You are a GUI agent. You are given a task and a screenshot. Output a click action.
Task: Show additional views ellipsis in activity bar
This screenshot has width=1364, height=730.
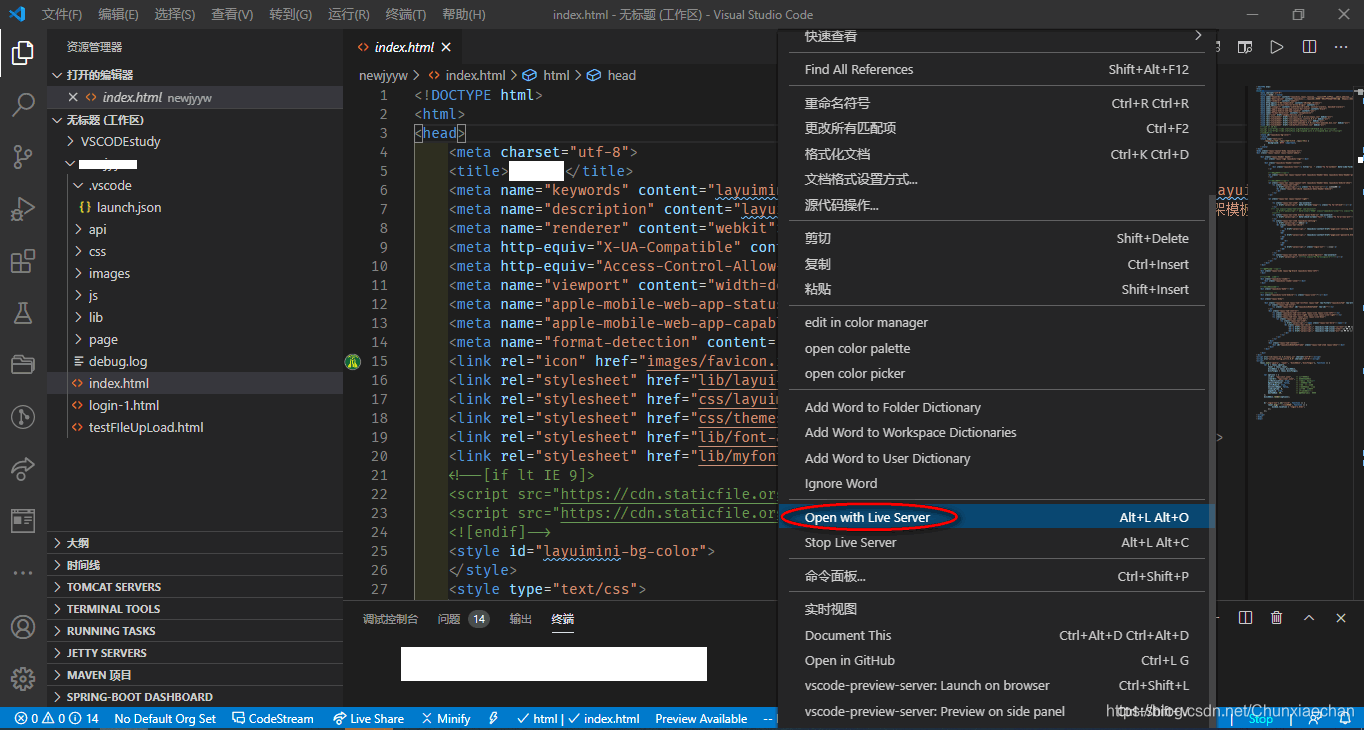pos(23,573)
